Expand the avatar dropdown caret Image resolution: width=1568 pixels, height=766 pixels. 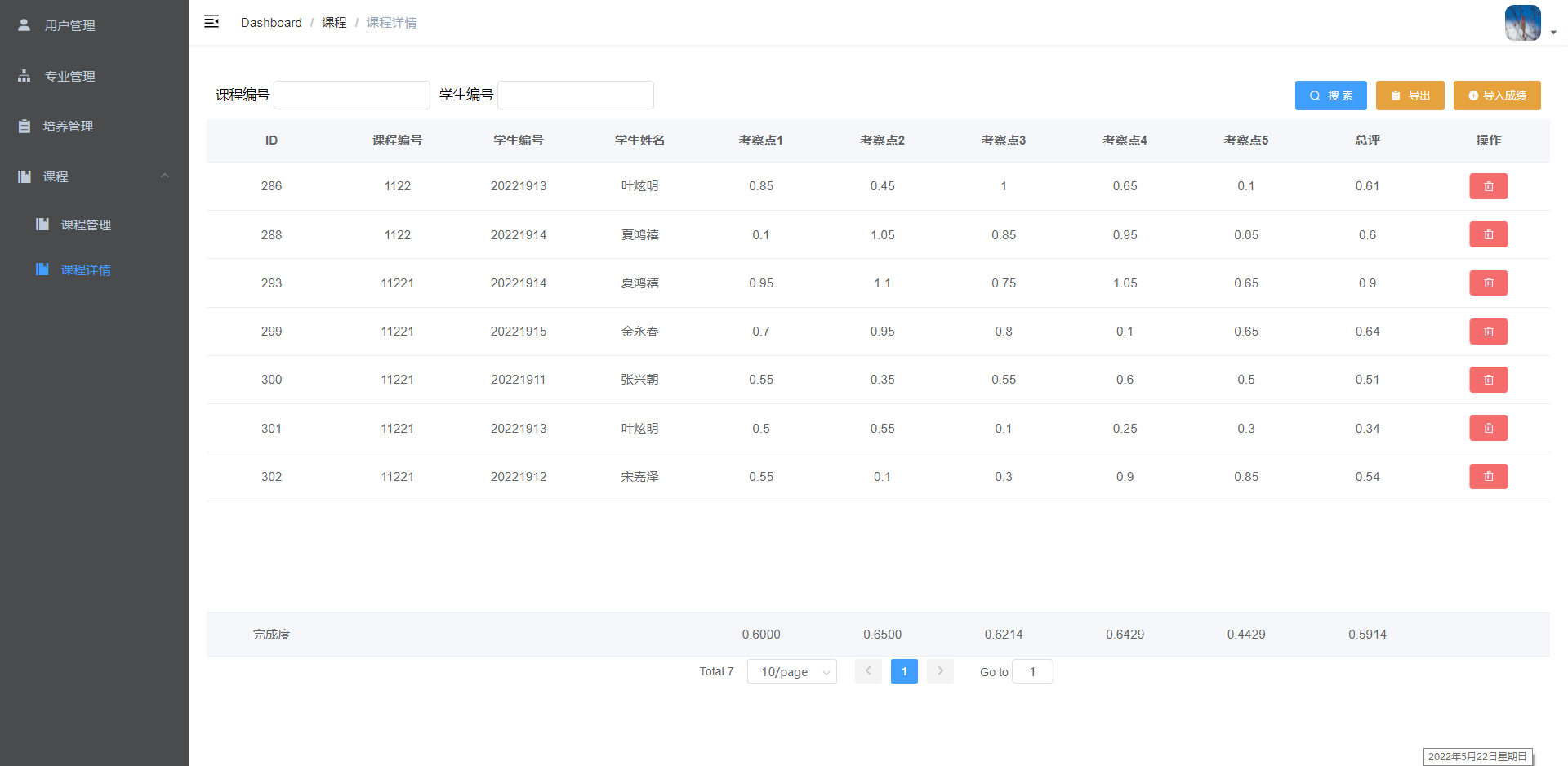[x=1553, y=33]
